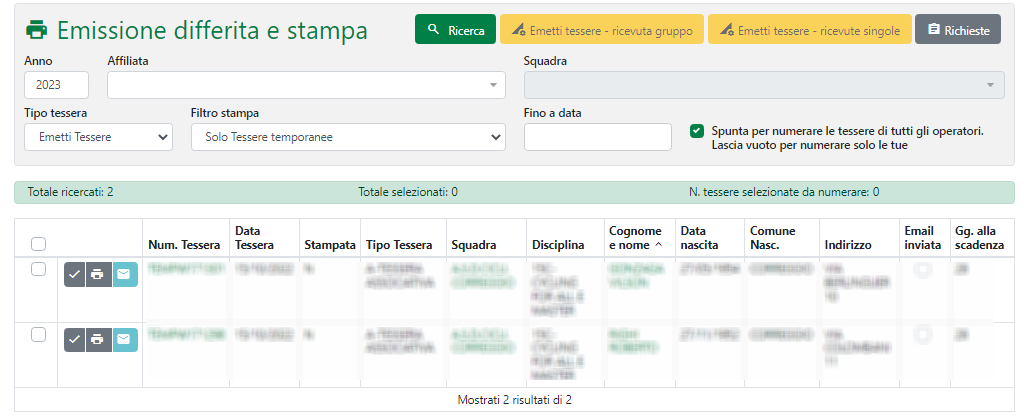Click the printer icon in second row
Viewport: 1024px width, 416px height.
pyautogui.click(x=97, y=340)
